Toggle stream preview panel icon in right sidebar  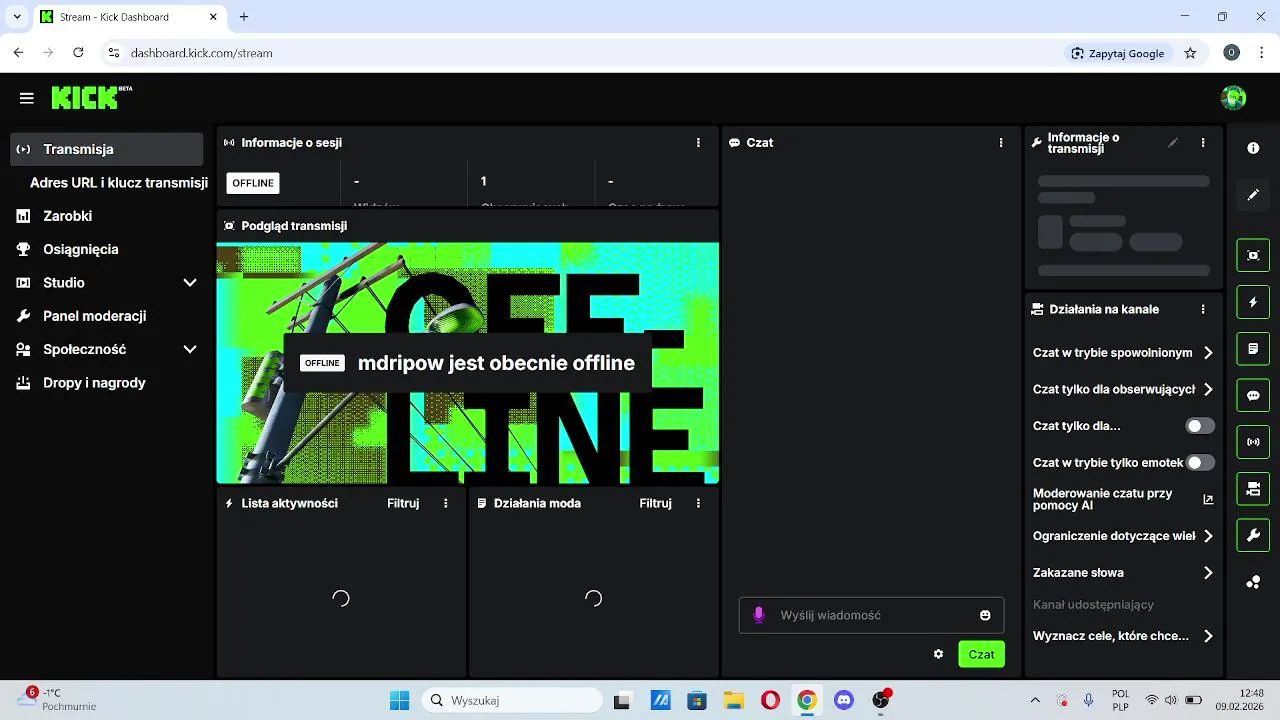[1253, 255]
